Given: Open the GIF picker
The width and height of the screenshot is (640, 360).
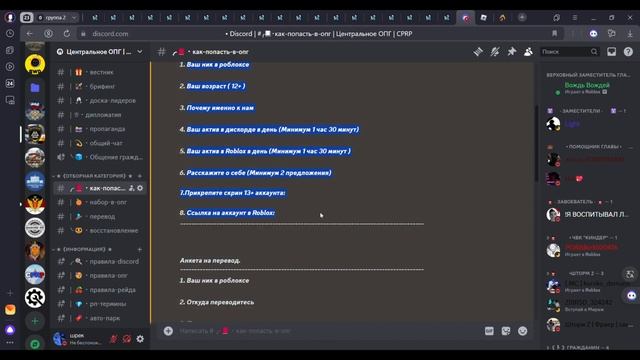Looking at the screenshot, I should click(489, 331).
